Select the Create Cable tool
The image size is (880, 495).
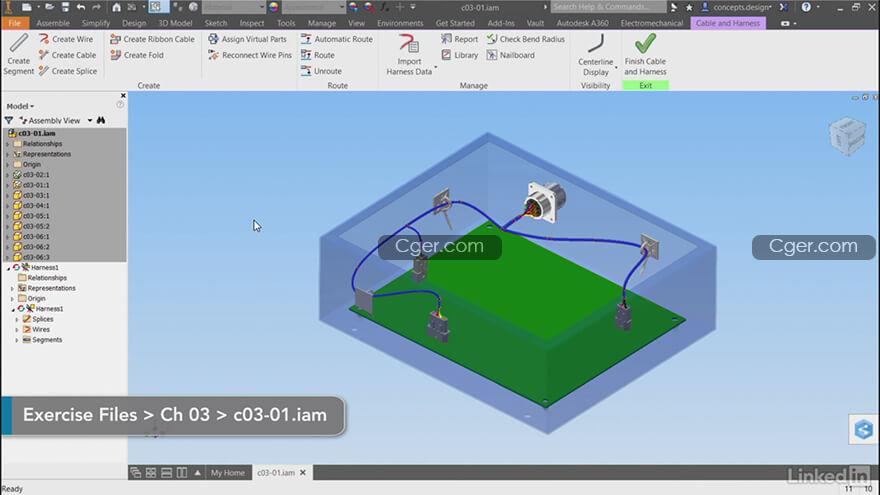pyautogui.click(x=67, y=55)
